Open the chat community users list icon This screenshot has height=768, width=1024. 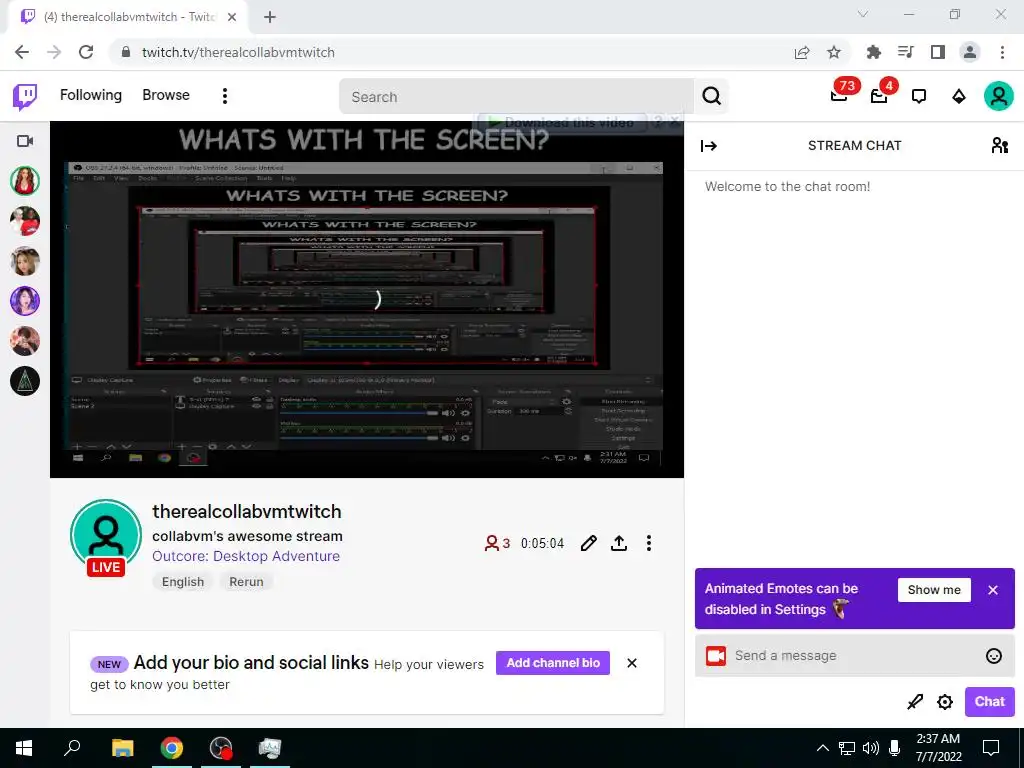pos(999,145)
